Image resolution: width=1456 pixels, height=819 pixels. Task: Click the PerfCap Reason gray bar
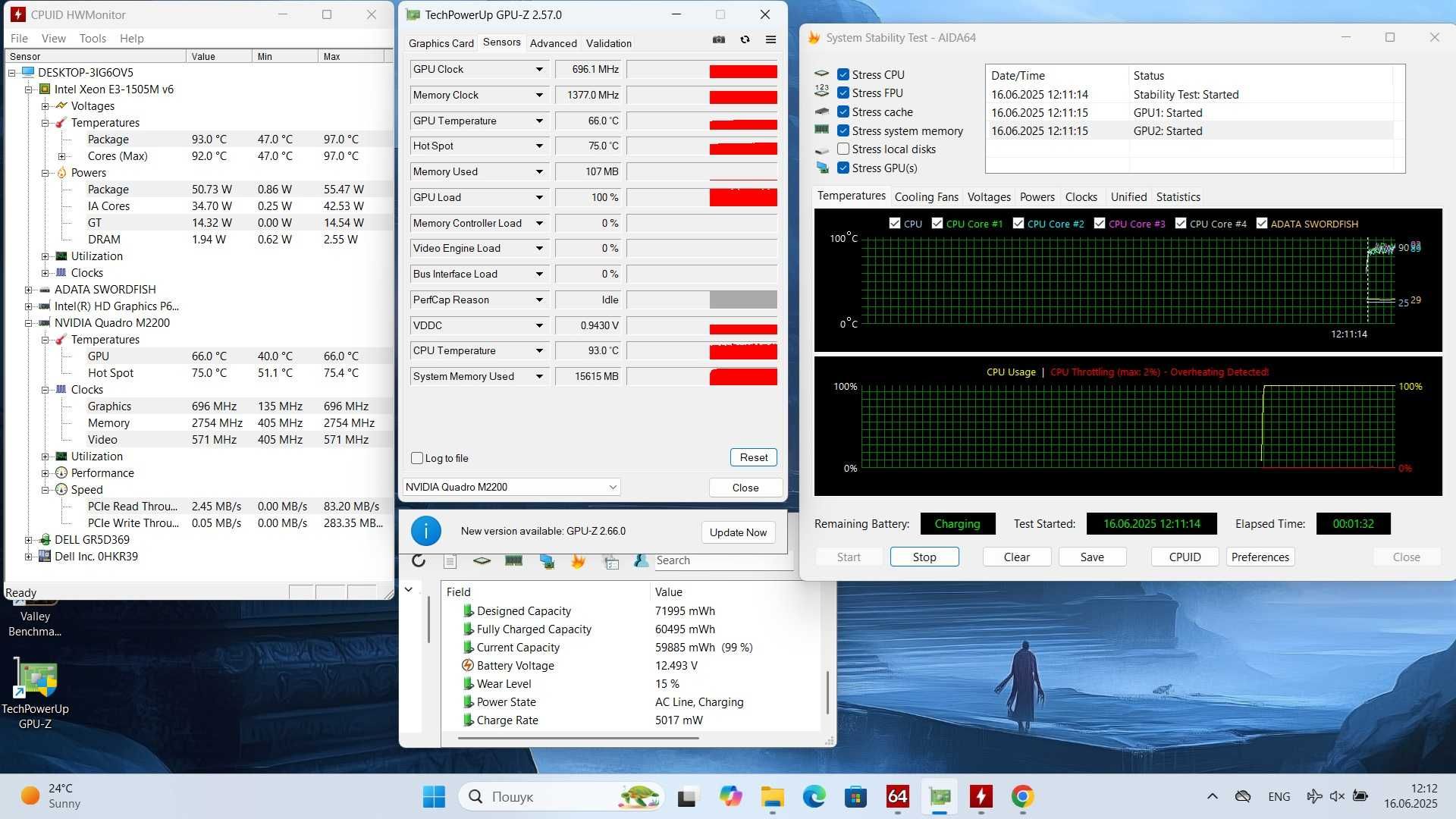(x=743, y=300)
